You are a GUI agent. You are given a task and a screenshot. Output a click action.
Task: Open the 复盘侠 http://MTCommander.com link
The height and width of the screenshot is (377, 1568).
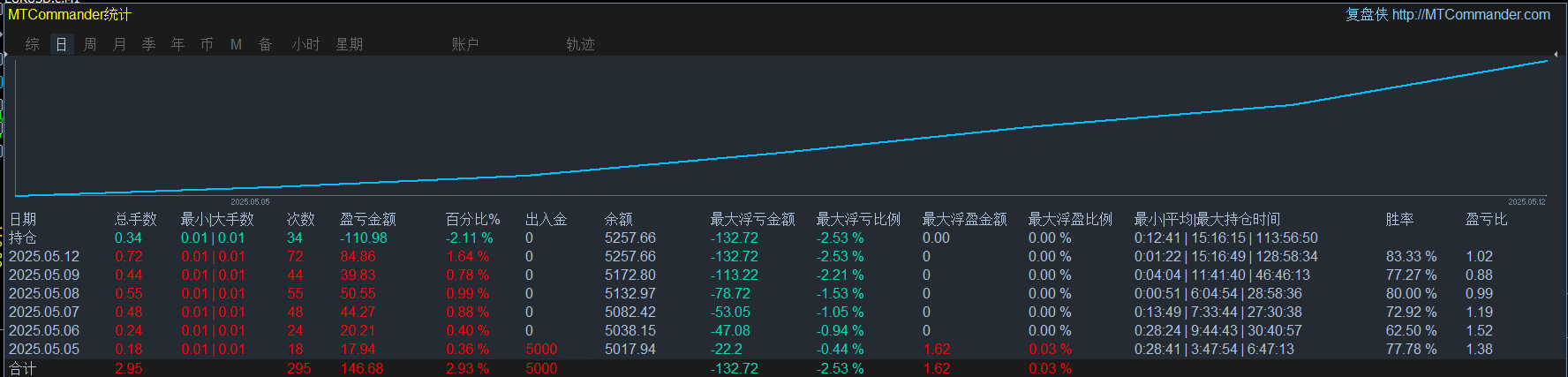1448,14
